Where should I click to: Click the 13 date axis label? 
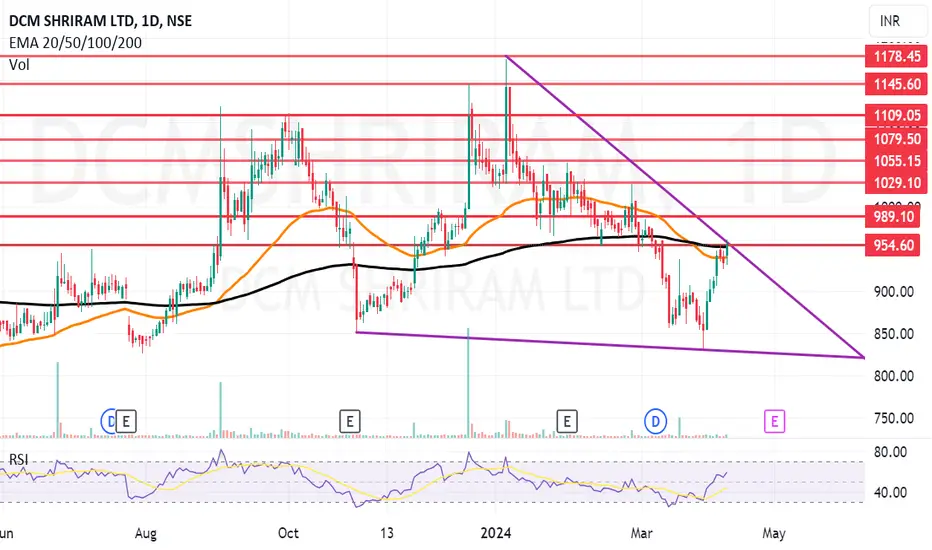[387, 533]
